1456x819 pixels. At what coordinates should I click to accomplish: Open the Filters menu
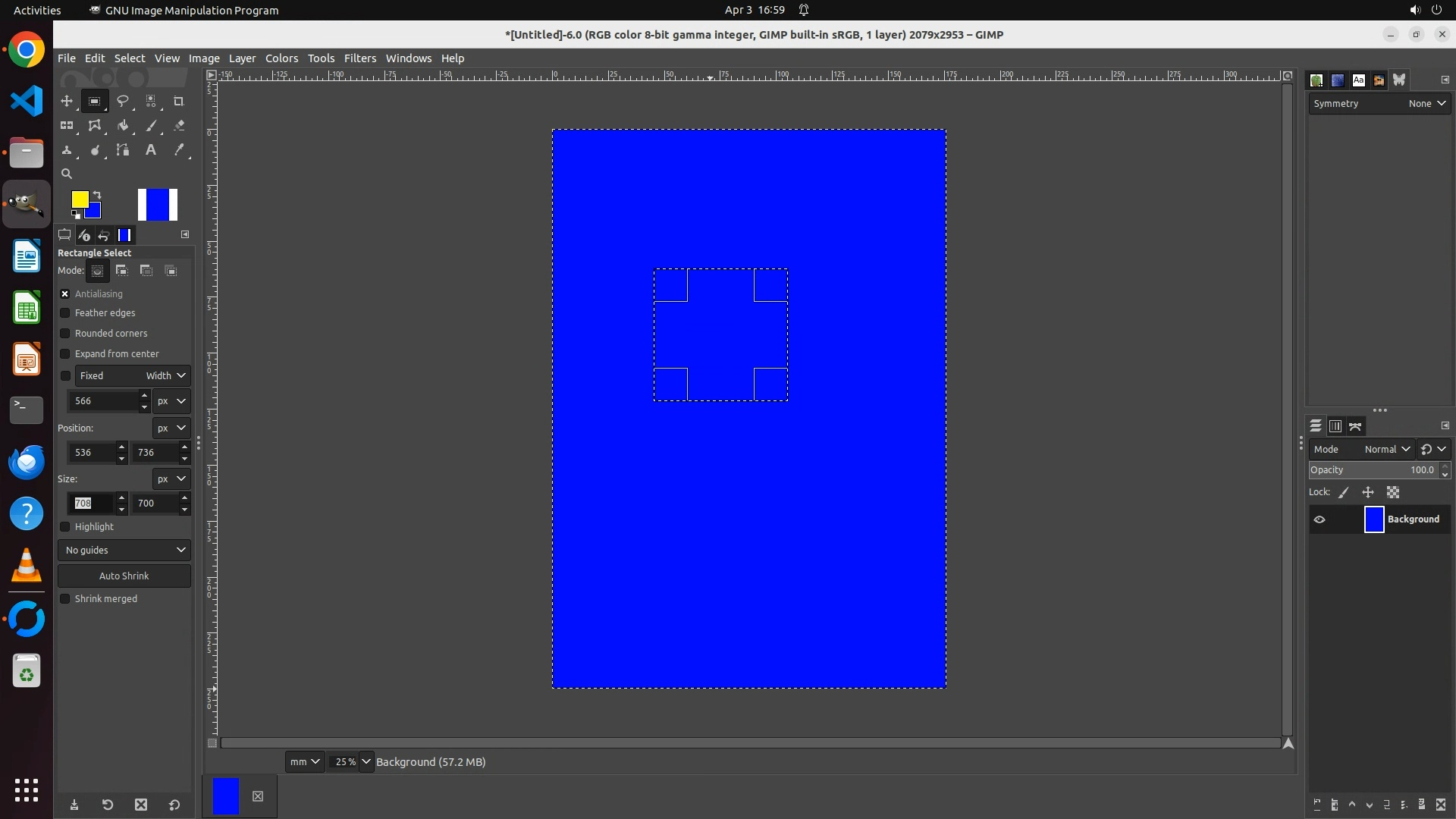click(359, 58)
